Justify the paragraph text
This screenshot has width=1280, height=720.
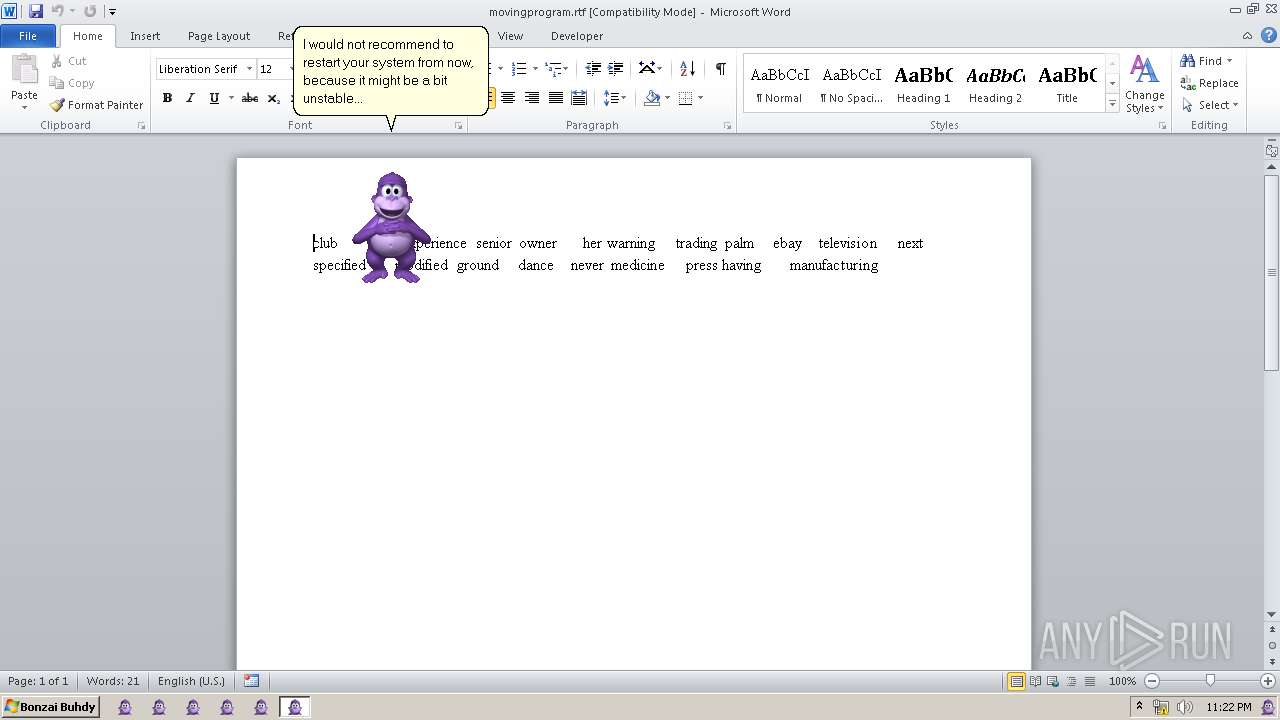coord(555,98)
